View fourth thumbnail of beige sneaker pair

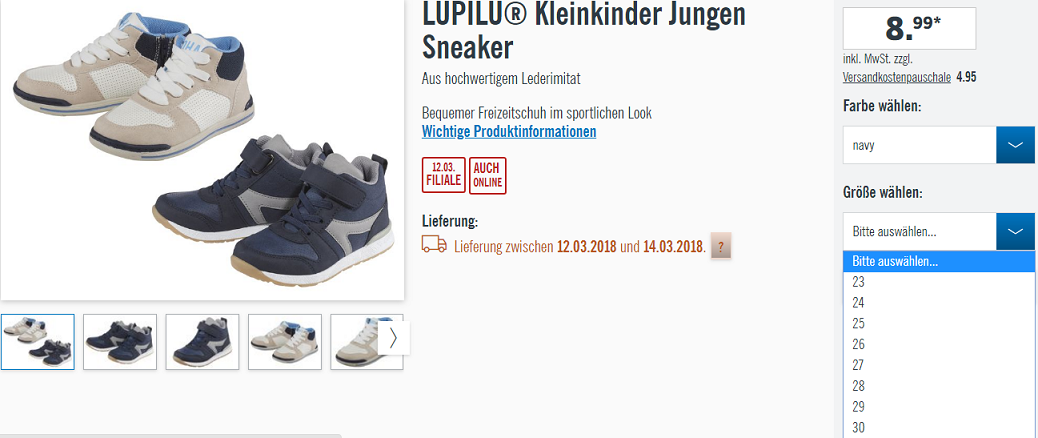pyautogui.click(x=285, y=341)
